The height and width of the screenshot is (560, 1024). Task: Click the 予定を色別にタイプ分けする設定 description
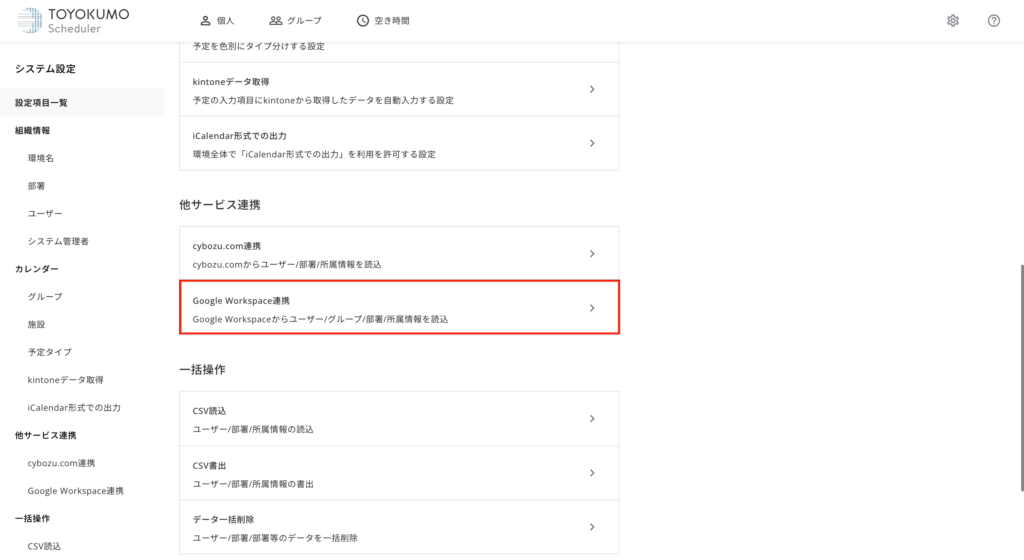coord(259,47)
